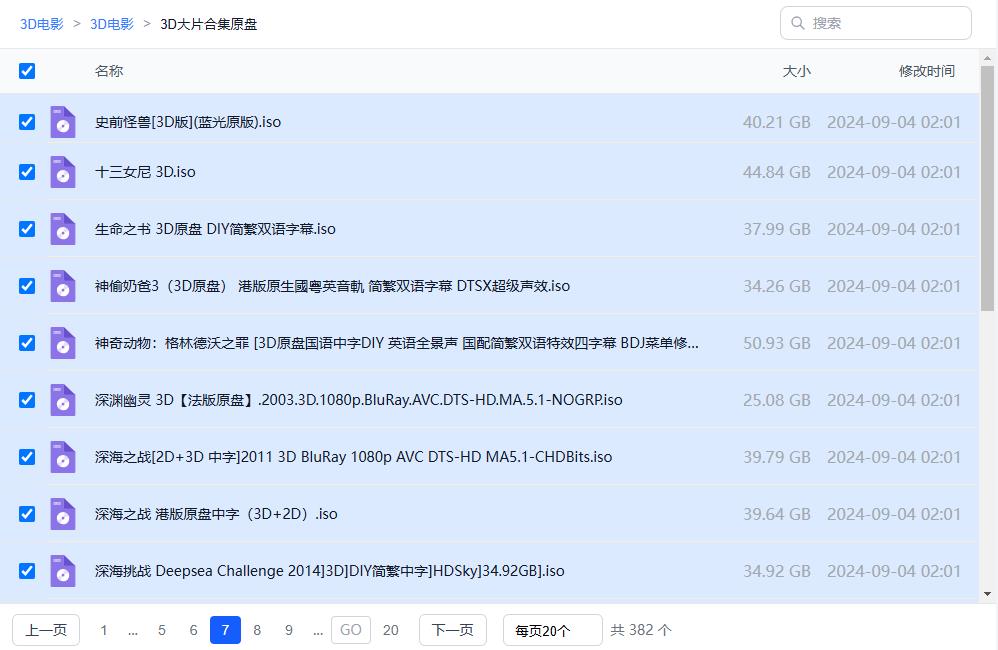This screenshot has width=998, height=650.
Task: Click the file icon for 生命之书 3D原盘
Action: (63, 229)
